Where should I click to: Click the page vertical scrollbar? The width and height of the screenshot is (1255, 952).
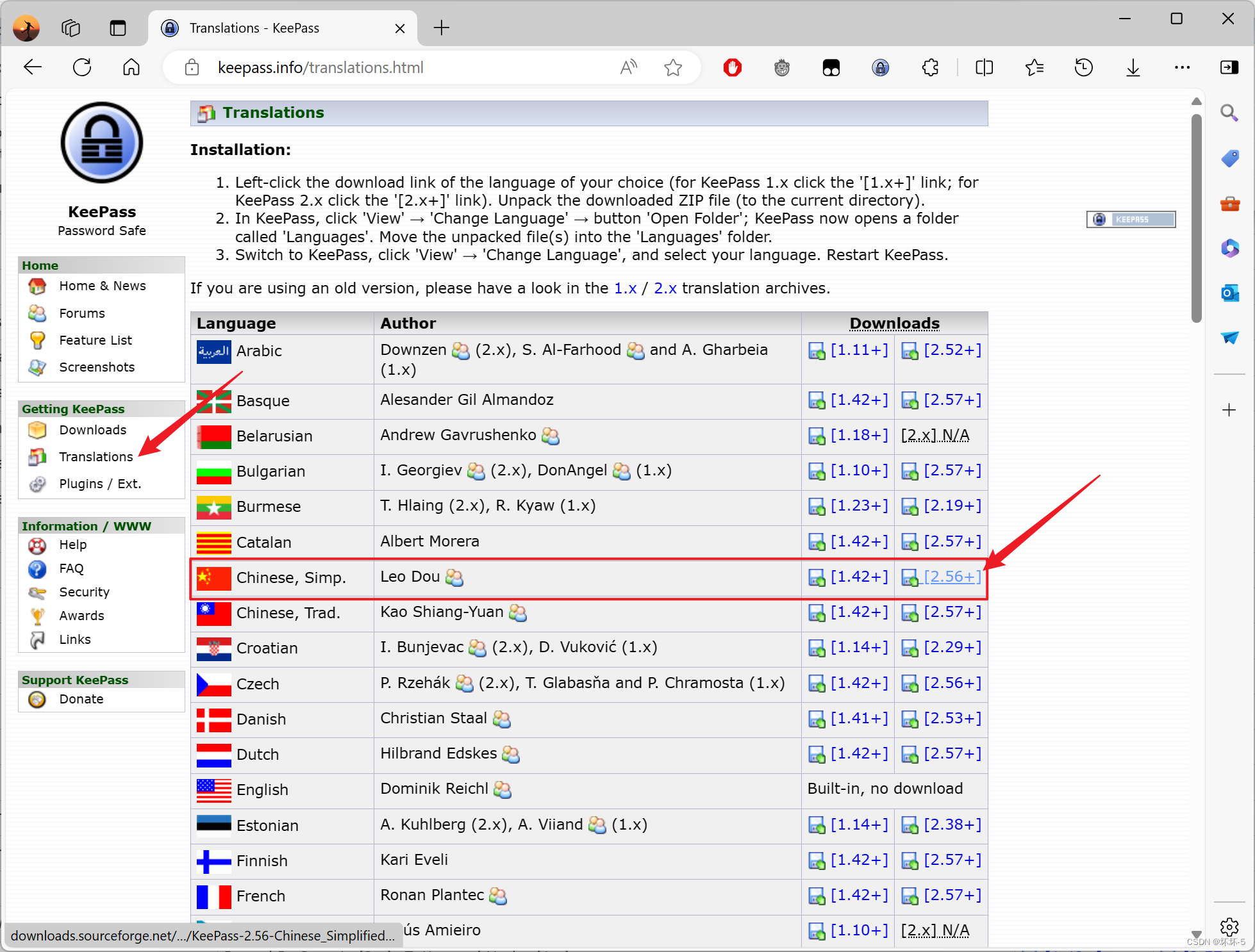pos(1196,219)
